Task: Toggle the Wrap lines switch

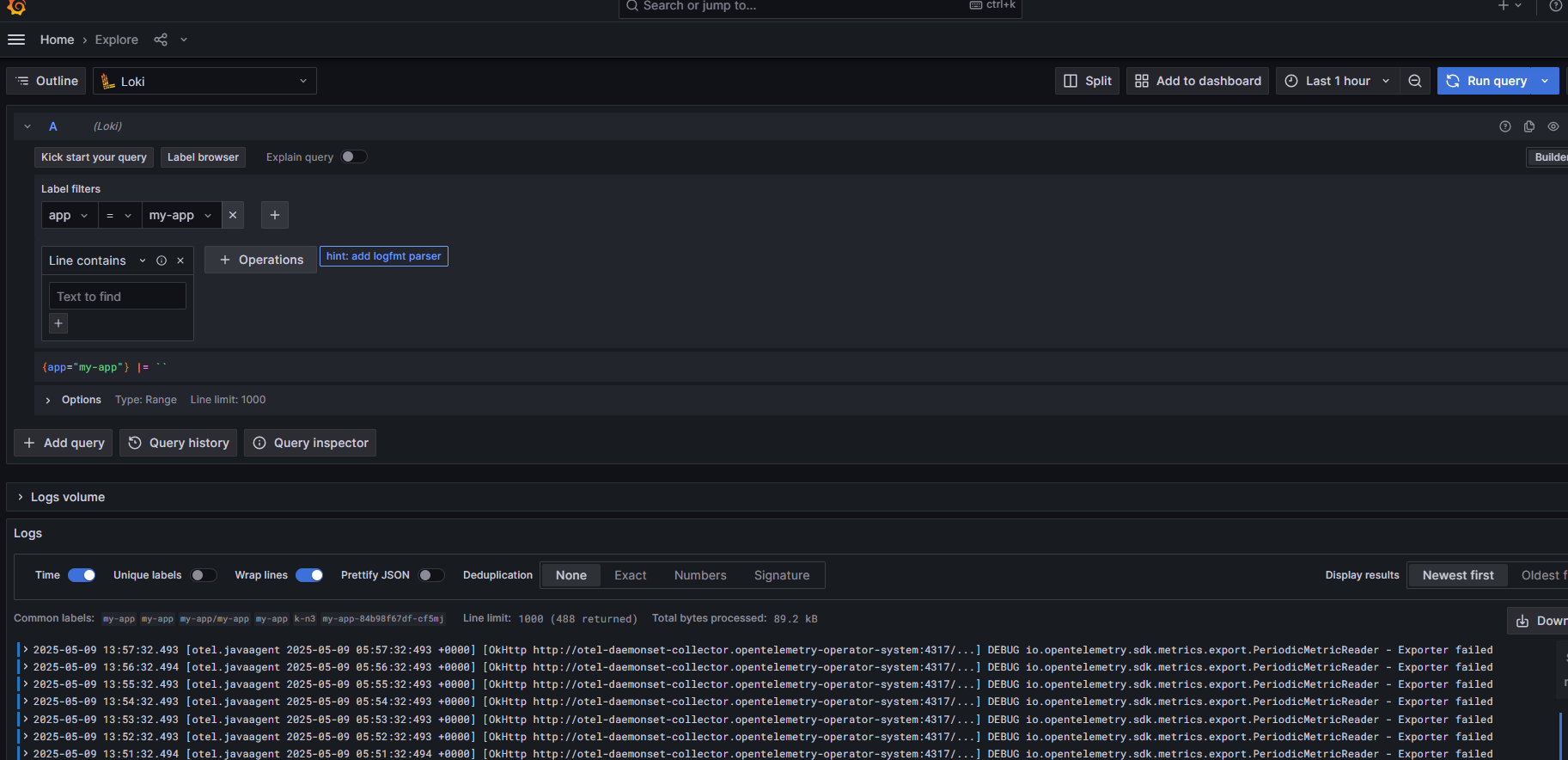Action: [309, 575]
